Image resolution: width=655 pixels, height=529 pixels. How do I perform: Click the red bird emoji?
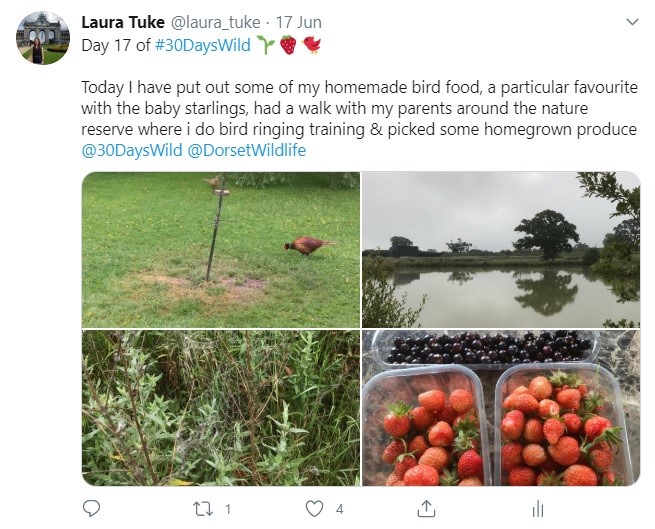coord(312,45)
